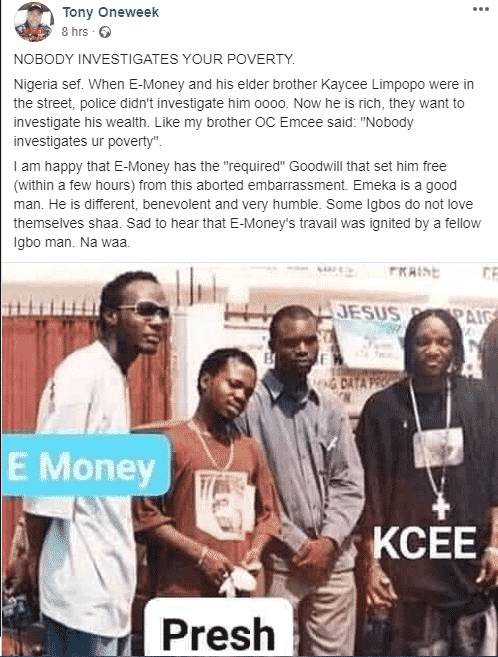Click the white cloth held in hands
Image resolution: width=498 pixels, height=657 pixels.
point(238,579)
